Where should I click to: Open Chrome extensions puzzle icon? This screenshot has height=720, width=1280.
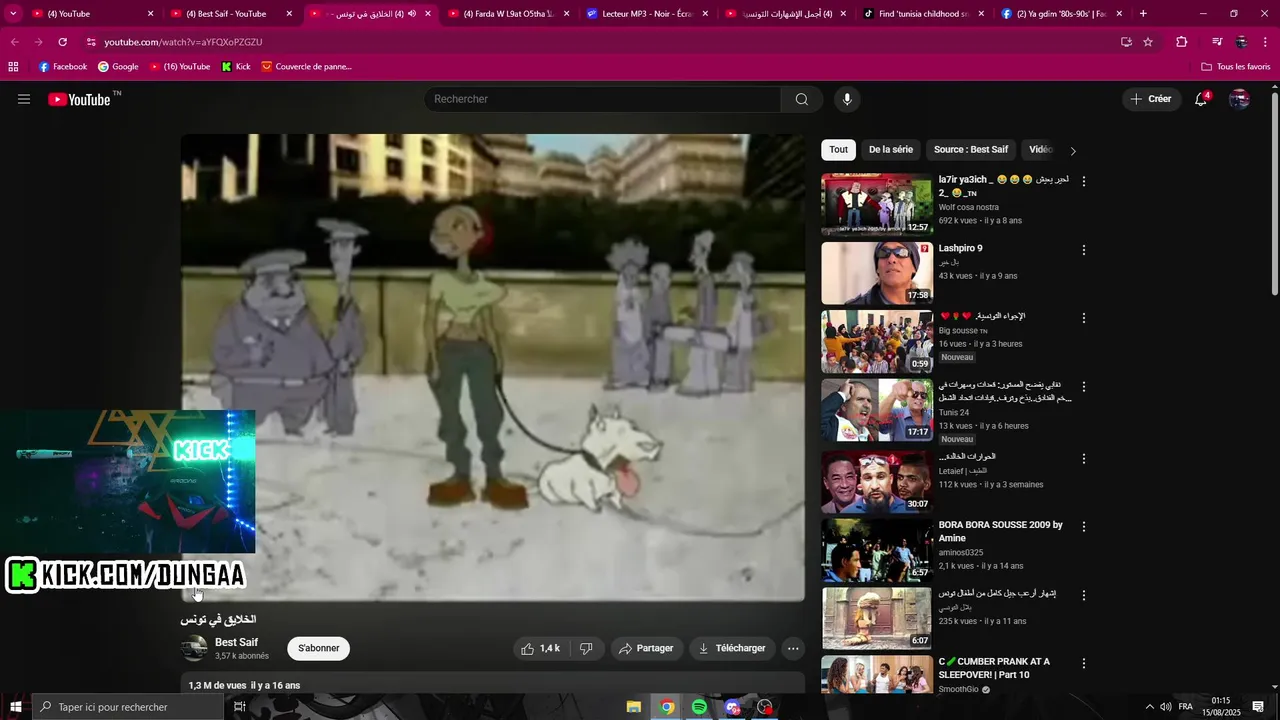(x=1182, y=42)
